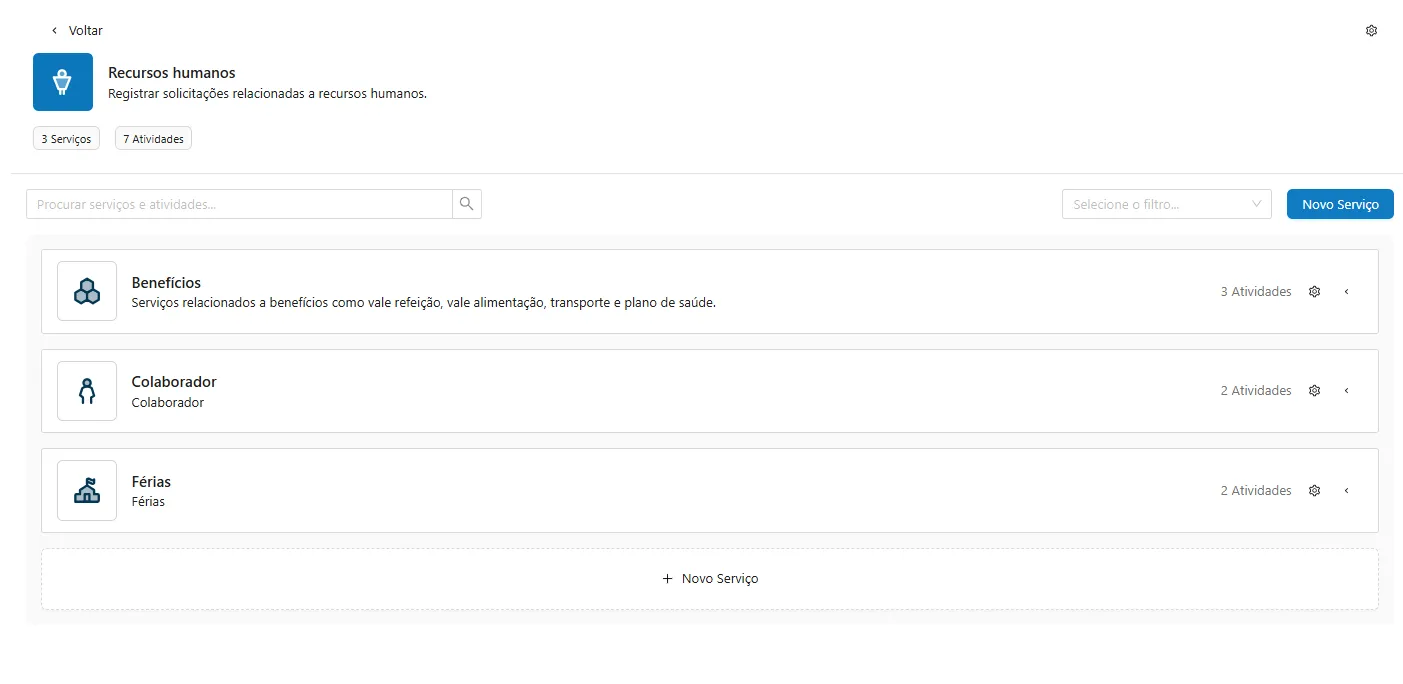Expand the Colaborador service chevron
The image size is (1403, 684).
pyautogui.click(x=1347, y=391)
